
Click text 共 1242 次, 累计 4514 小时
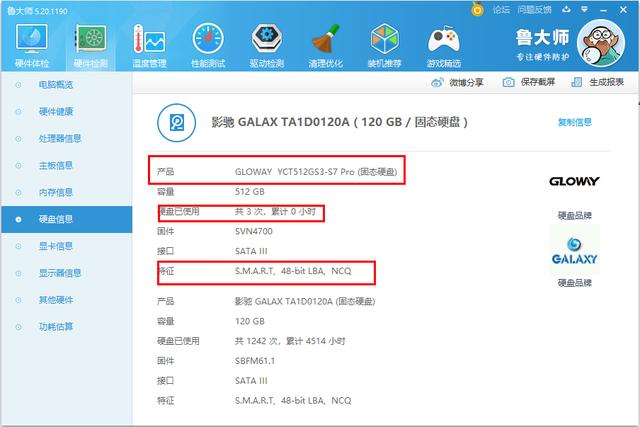click(290, 341)
